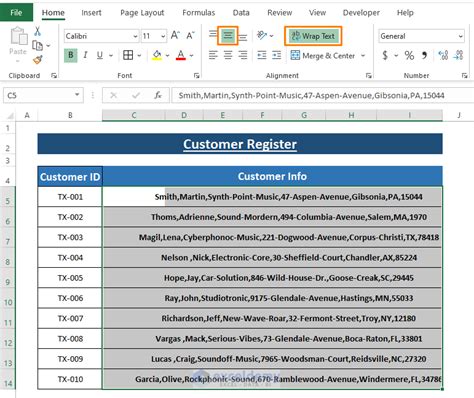Click Decrease Decimal icon
Image resolution: width=474 pixels, height=398 pixels.
[x=458, y=55]
